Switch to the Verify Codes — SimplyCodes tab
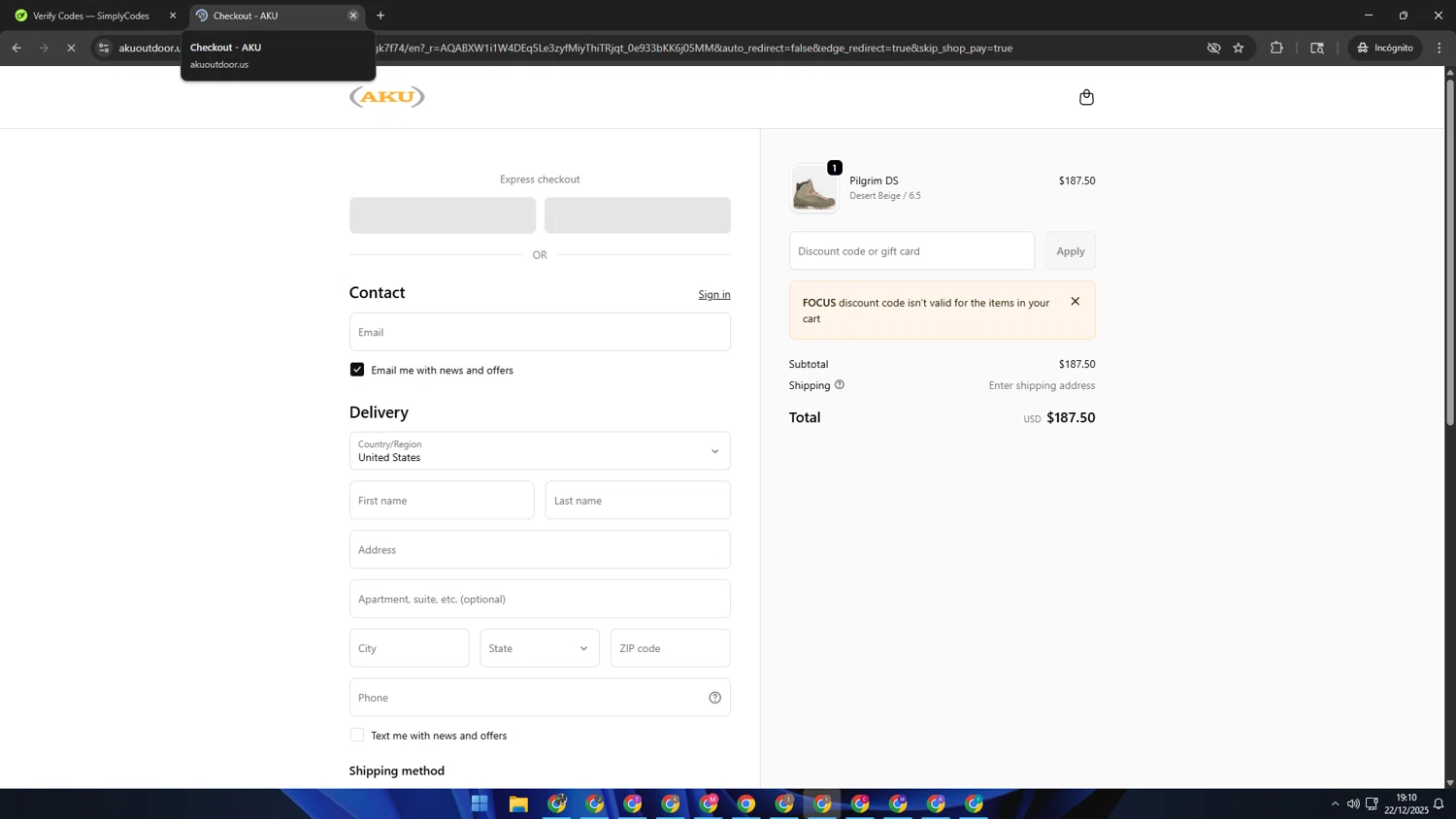This screenshot has height=819, width=1456. pyautogui.click(x=90, y=16)
